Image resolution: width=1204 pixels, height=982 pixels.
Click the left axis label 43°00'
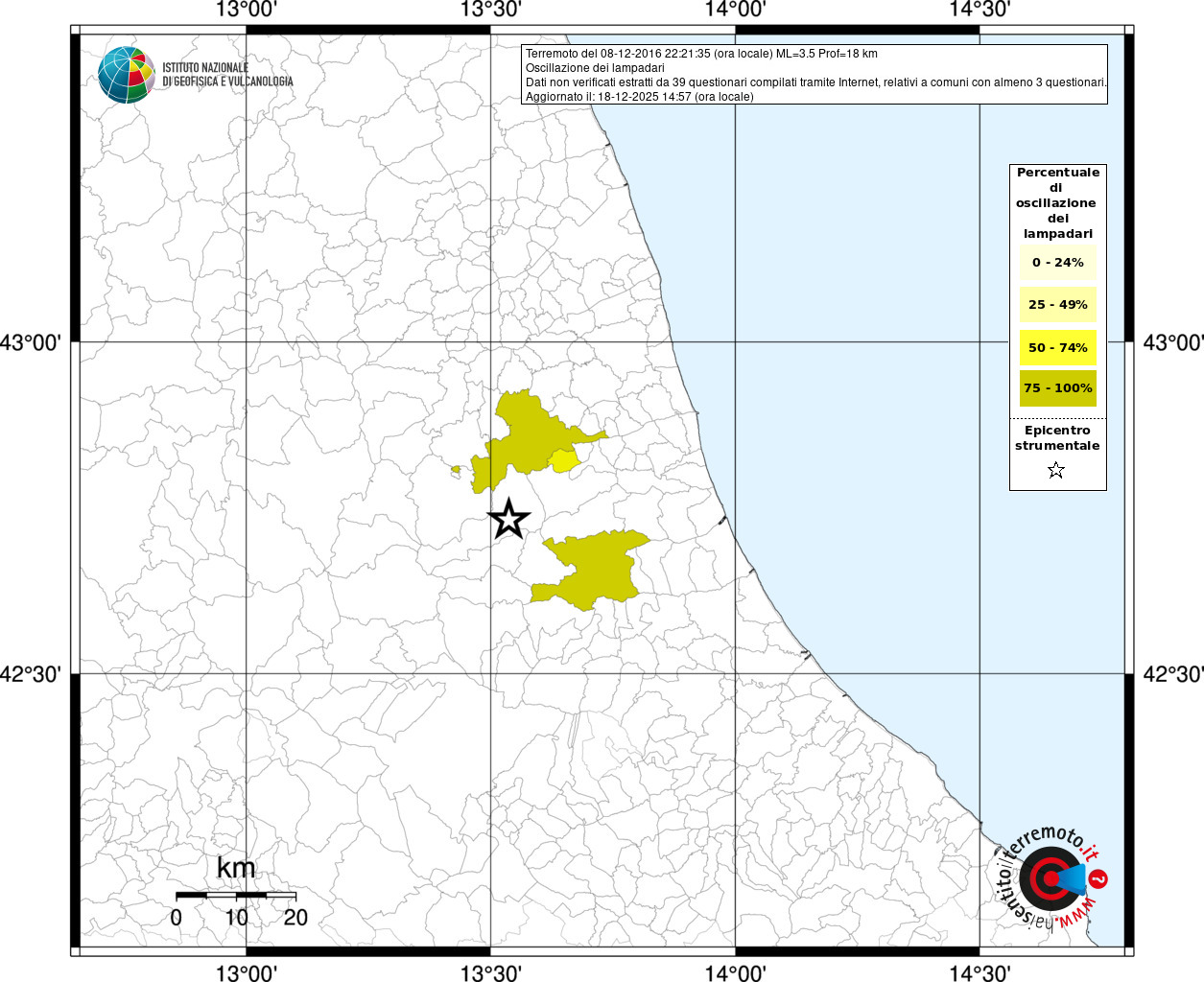[31, 342]
